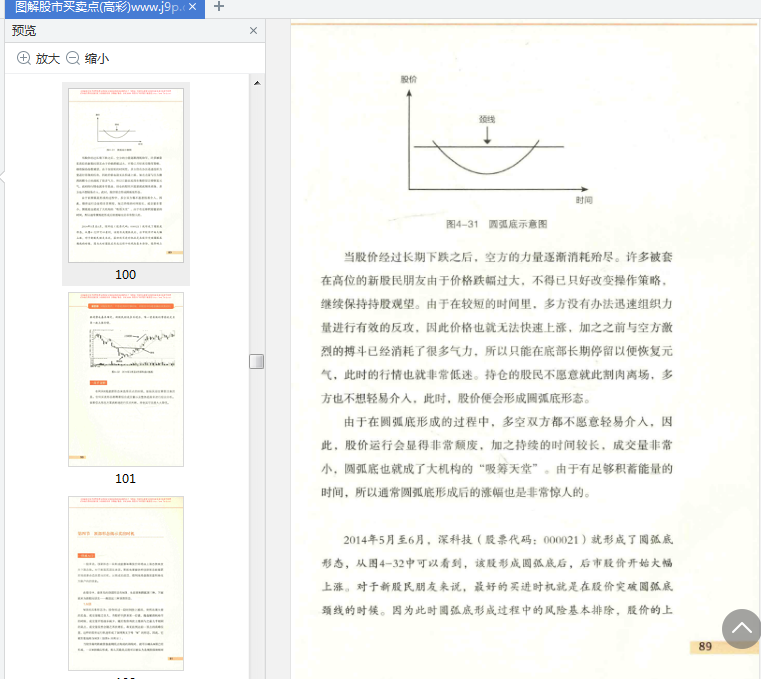
Task: Click the page number 89
Action: click(x=705, y=646)
